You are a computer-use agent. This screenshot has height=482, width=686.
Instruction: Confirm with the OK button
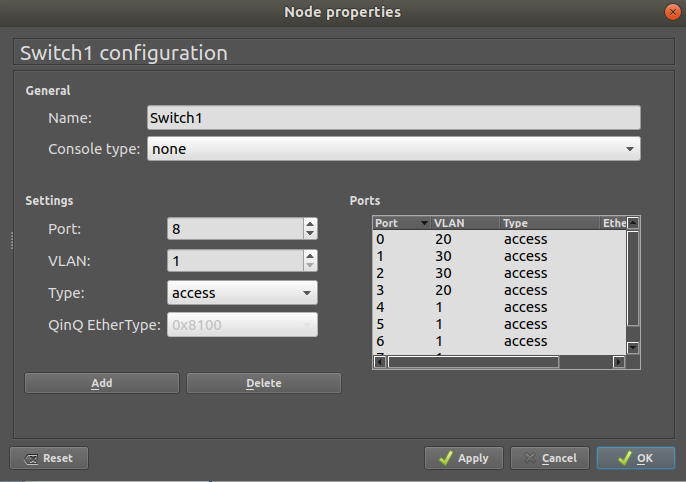(636, 458)
